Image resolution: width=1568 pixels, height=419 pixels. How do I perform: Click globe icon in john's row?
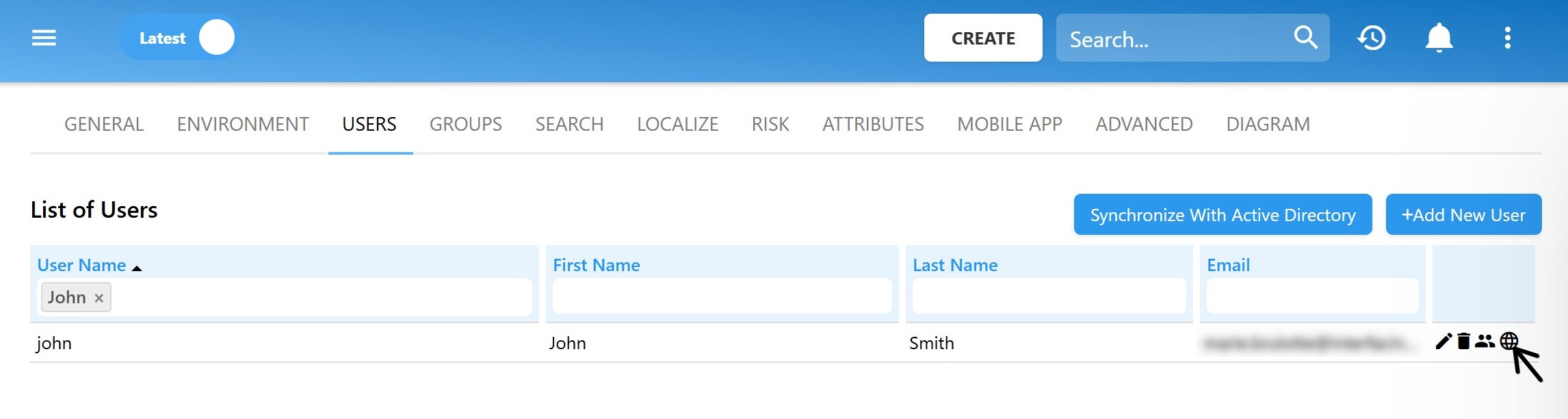(x=1508, y=341)
